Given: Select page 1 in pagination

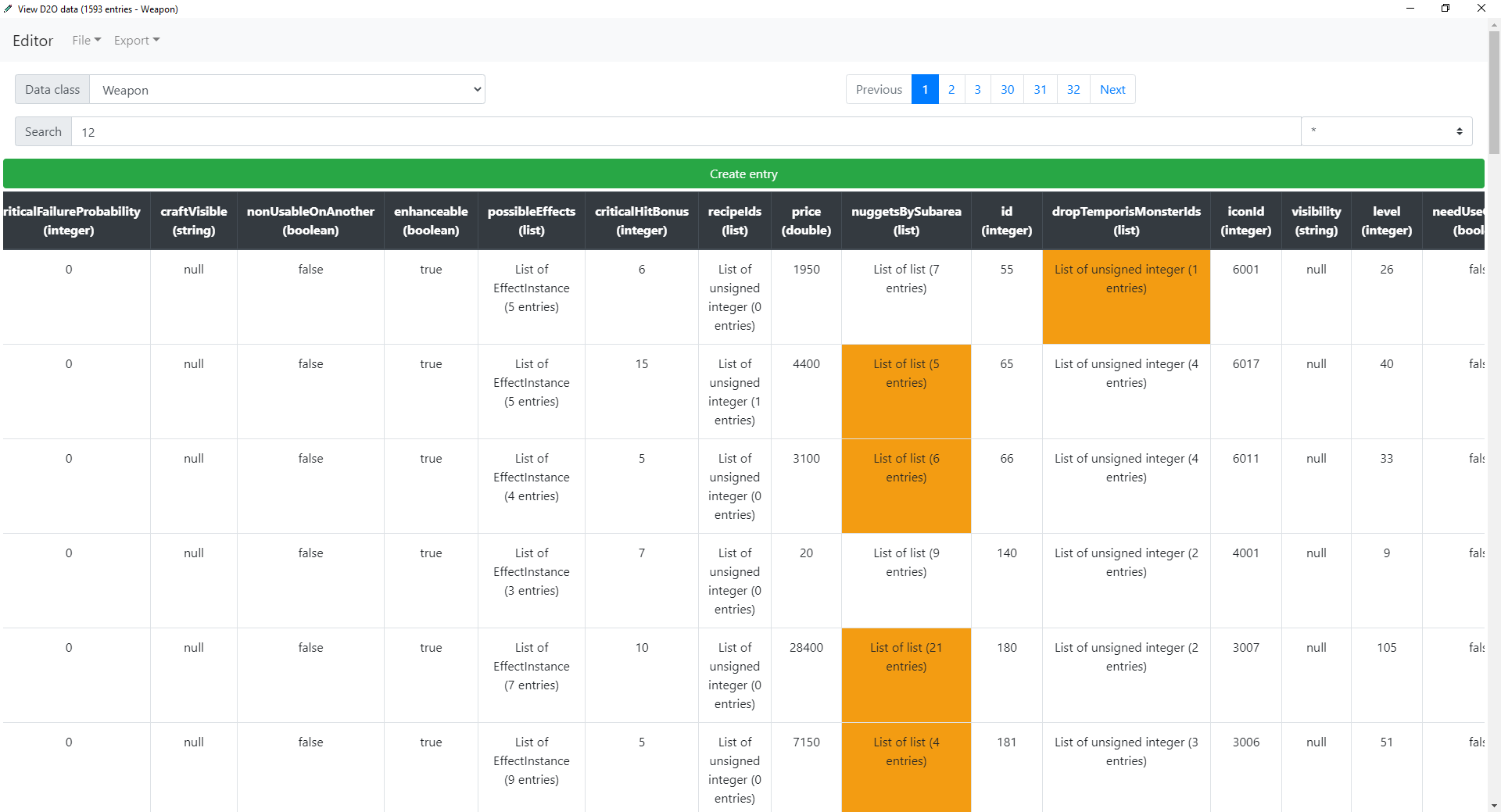Looking at the screenshot, I should 925,90.
